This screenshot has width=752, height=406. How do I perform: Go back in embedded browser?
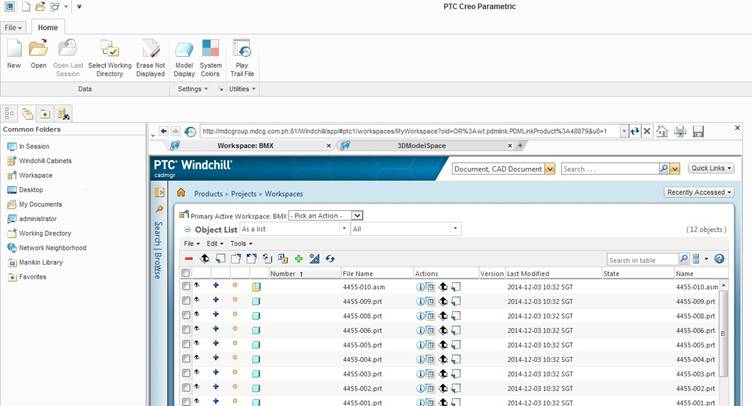164,131
